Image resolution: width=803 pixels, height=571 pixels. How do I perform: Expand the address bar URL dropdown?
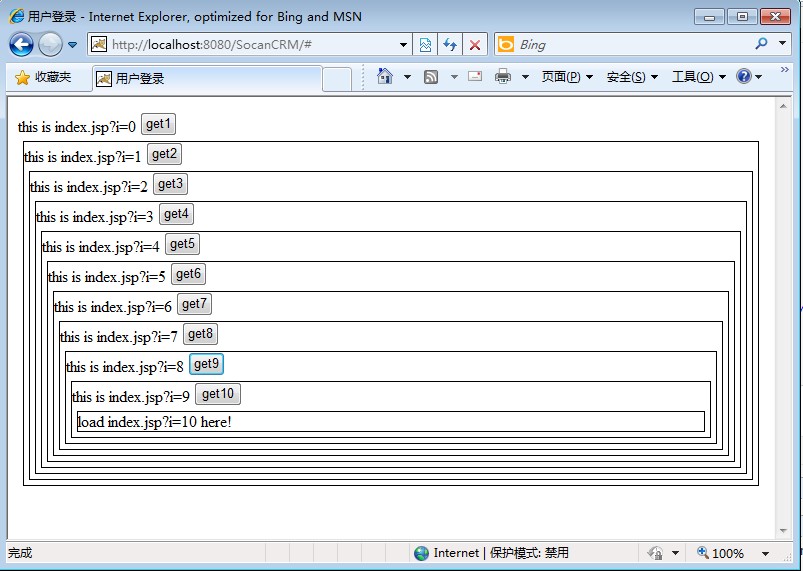(404, 45)
